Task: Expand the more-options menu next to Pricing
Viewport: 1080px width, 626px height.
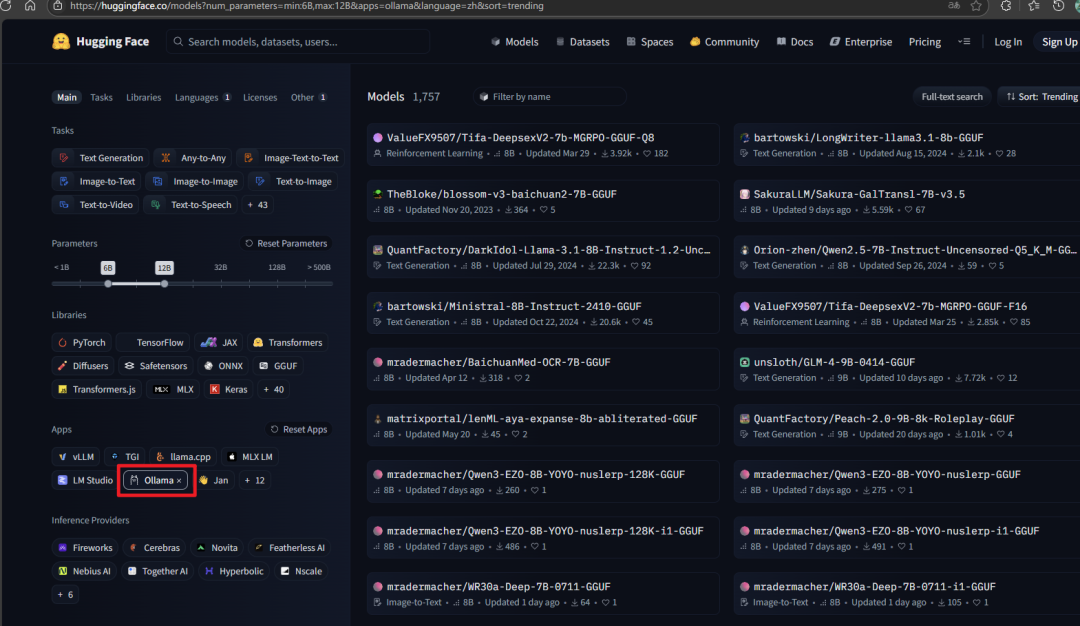Action: coord(964,41)
